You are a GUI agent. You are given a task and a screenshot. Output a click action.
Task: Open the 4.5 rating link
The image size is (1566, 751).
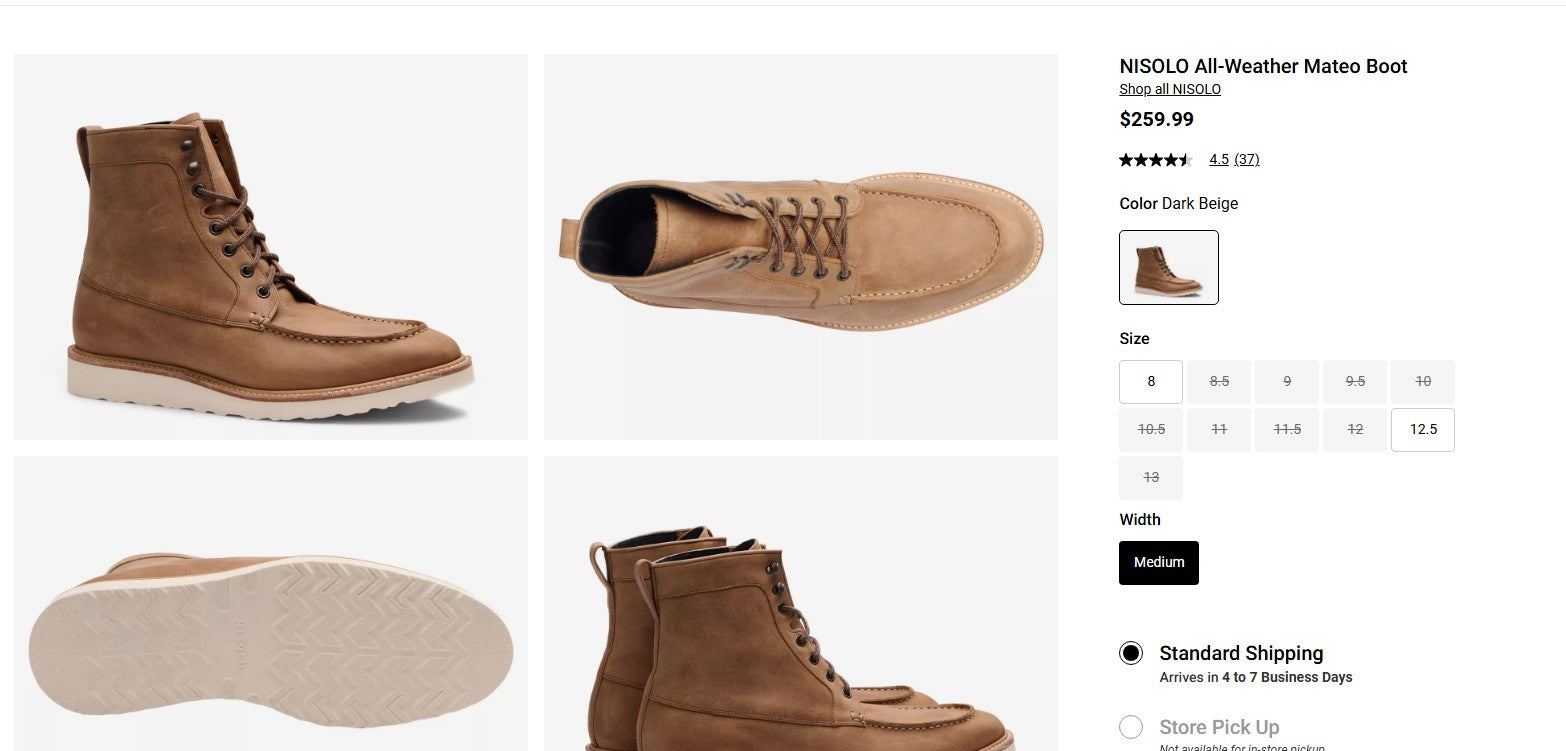(1219, 159)
